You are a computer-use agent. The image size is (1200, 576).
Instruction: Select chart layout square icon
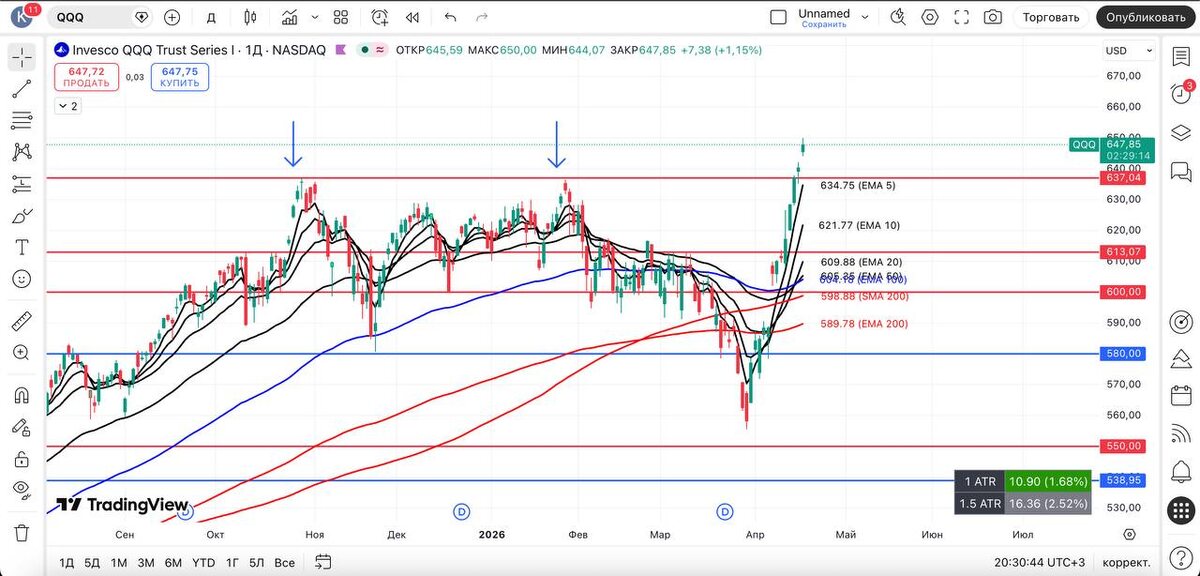click(778, 17)
